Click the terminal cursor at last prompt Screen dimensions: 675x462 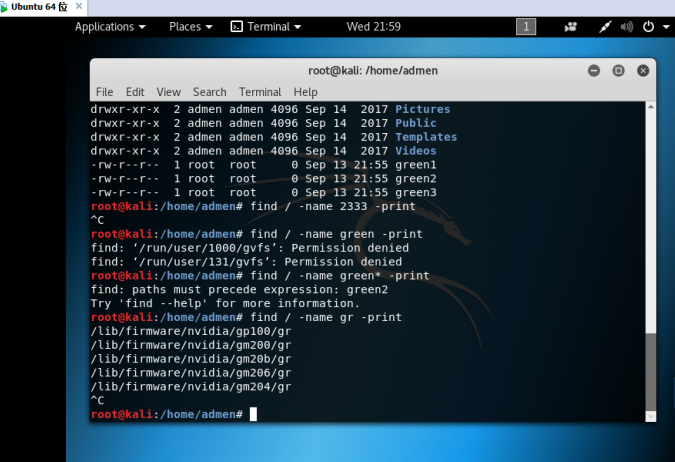[253, 414]
